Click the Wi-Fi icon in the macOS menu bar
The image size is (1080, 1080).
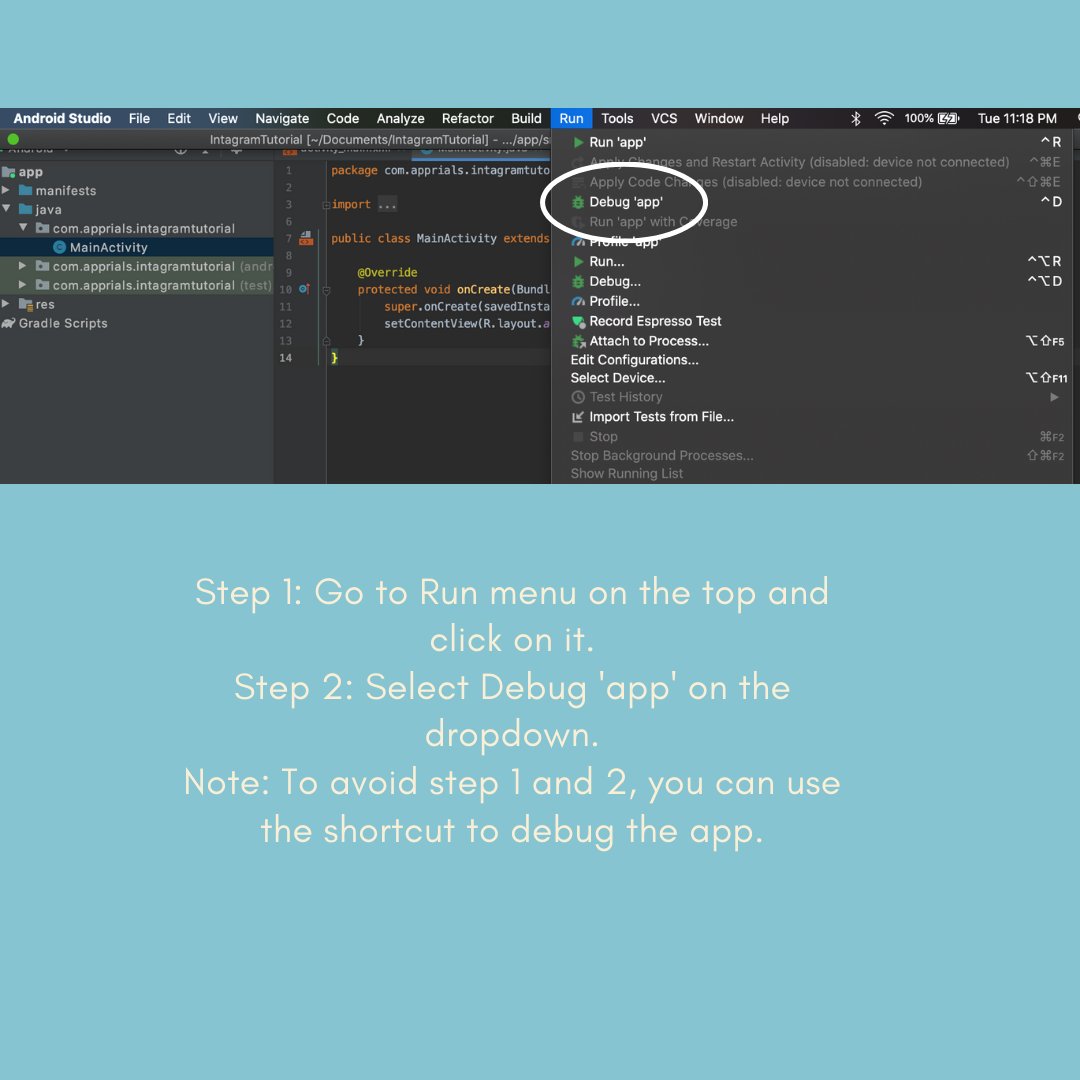[884, 118]
